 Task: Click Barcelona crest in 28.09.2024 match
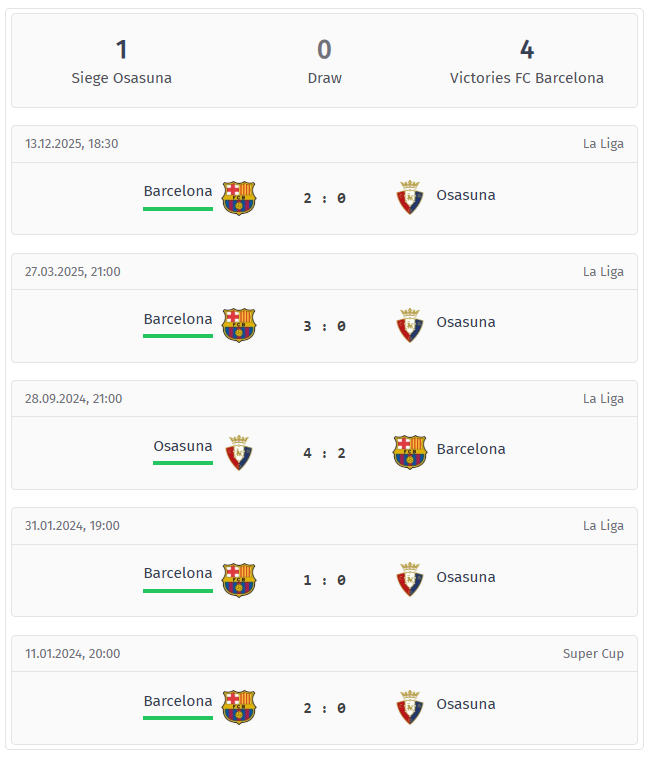tap(410, 452)
